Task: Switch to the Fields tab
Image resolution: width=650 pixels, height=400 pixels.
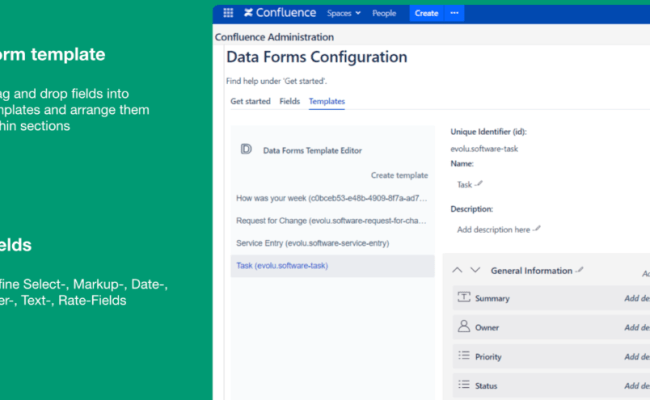Action: 289,101
